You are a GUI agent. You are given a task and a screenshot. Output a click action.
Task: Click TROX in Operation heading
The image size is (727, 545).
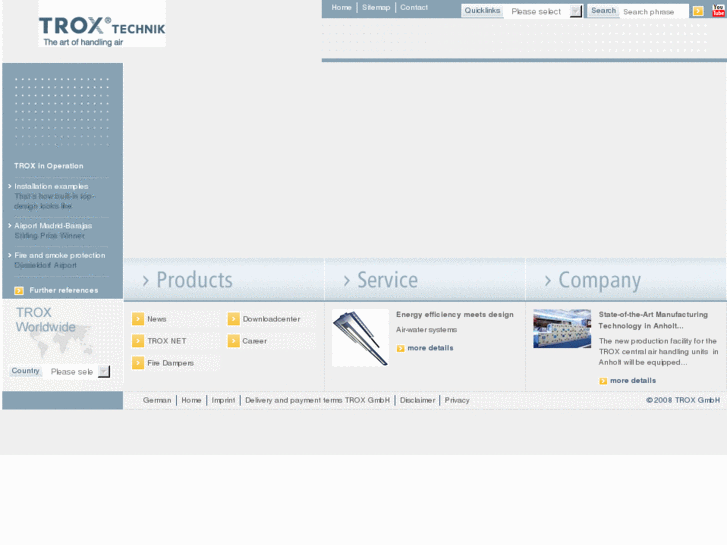coord(49,166)
